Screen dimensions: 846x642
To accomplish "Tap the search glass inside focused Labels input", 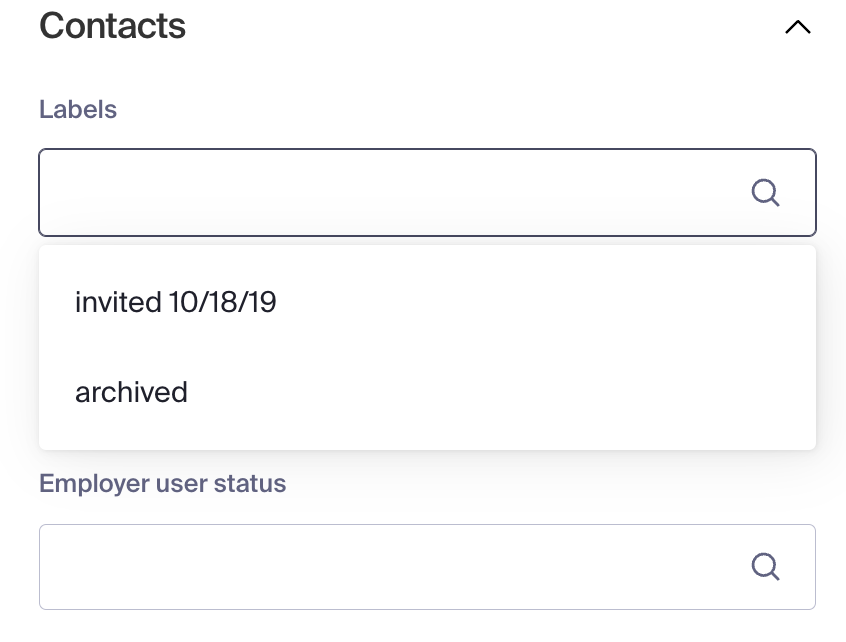I will click(x=765, y=193).
